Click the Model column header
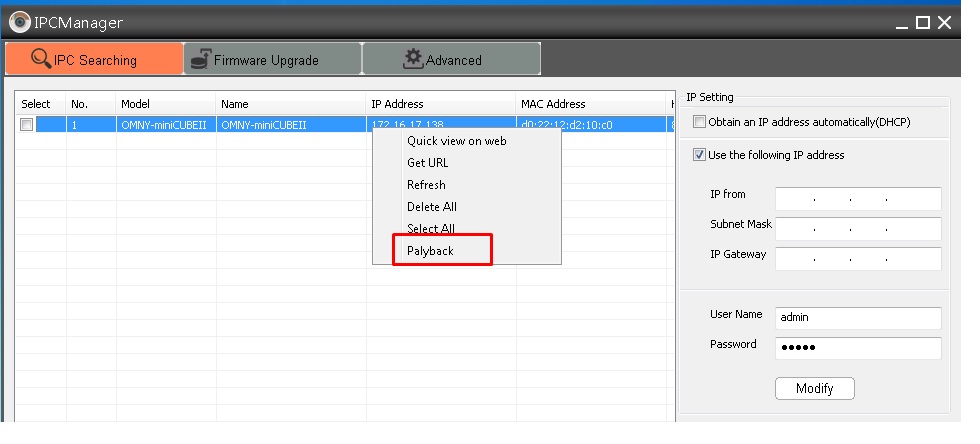Image resolution: width=980 pixels, height=444 pixels. point(166,104)
